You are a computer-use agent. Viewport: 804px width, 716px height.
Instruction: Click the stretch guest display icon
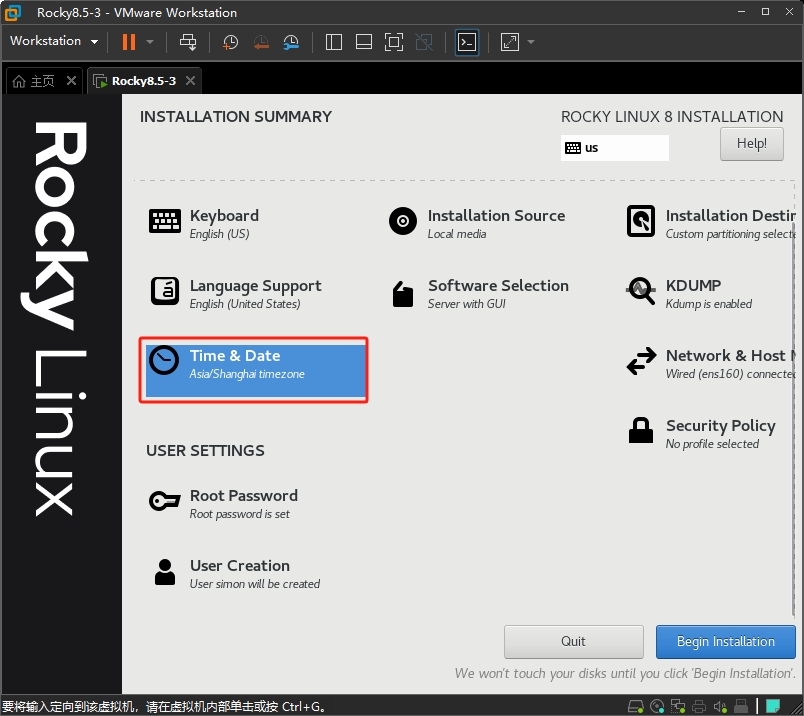tap(510, 42)
